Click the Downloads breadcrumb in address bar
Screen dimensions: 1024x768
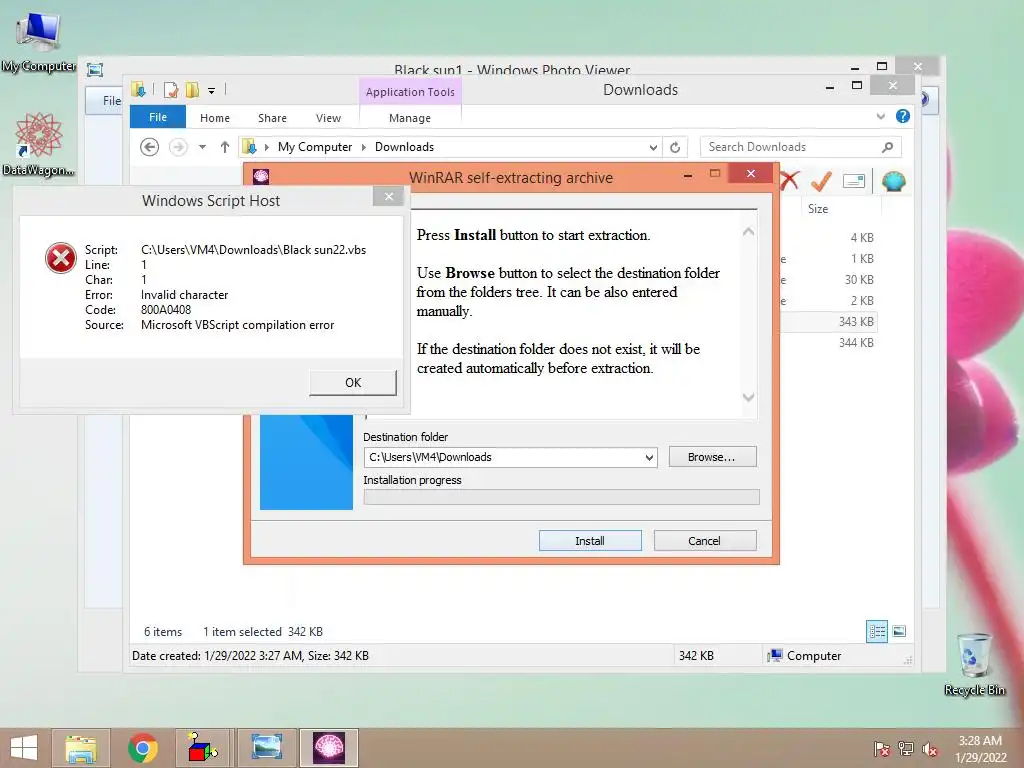404,147
